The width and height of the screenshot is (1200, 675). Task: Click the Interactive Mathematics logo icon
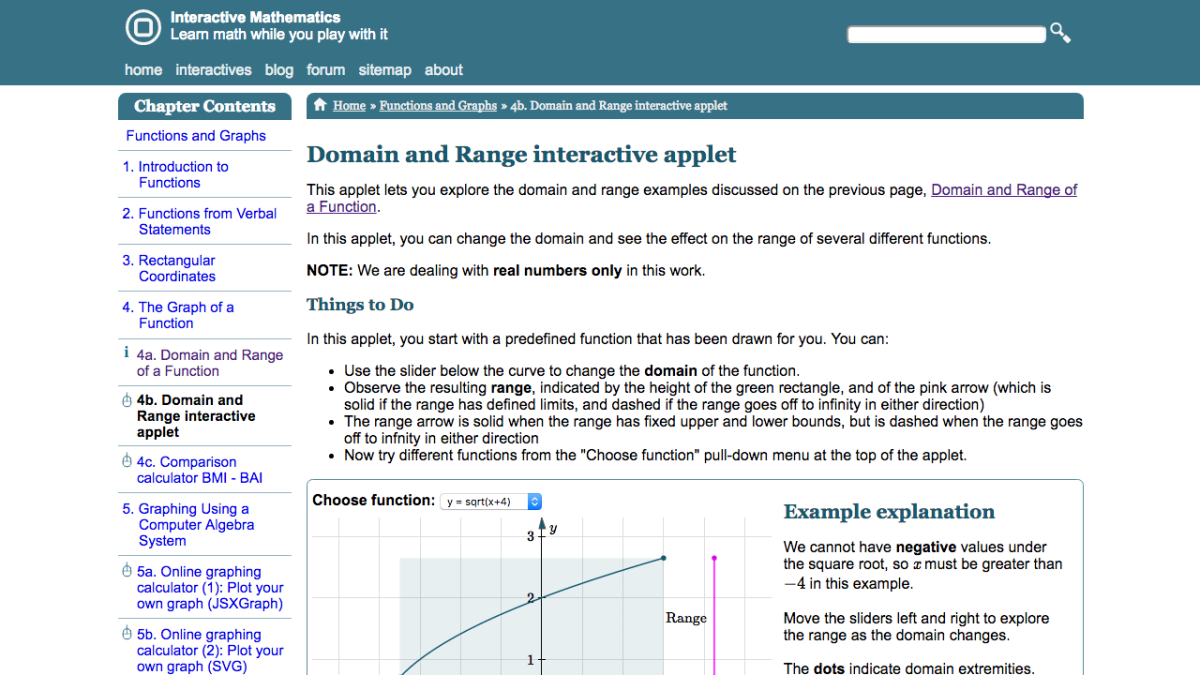point(143,27)
